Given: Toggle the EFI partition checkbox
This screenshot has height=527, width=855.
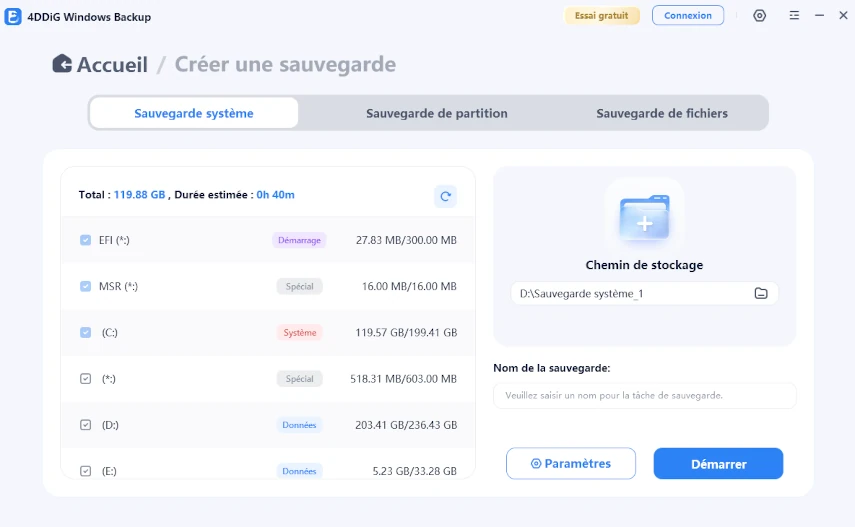Looking at the screenshot, I should click(86, 240).
